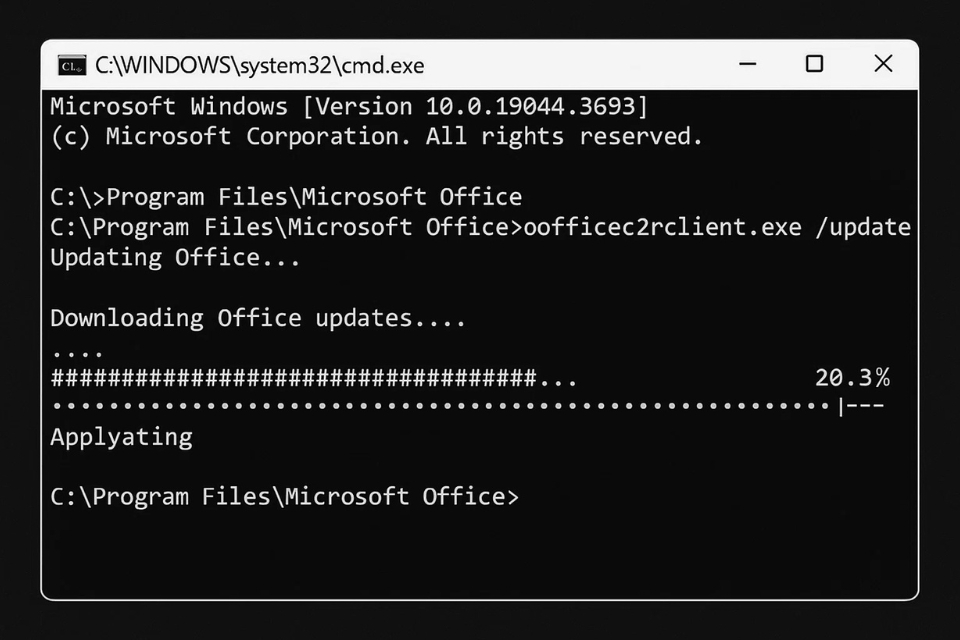This screenshot has width=960, height=640.
Task: Click the dotted progress line
Action: [x=440, y=406]
